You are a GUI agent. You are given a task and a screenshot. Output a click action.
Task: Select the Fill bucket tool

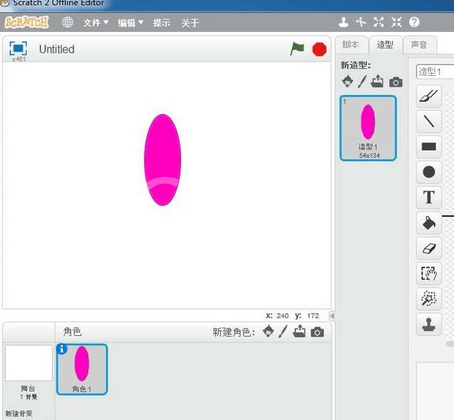[429, 223]
